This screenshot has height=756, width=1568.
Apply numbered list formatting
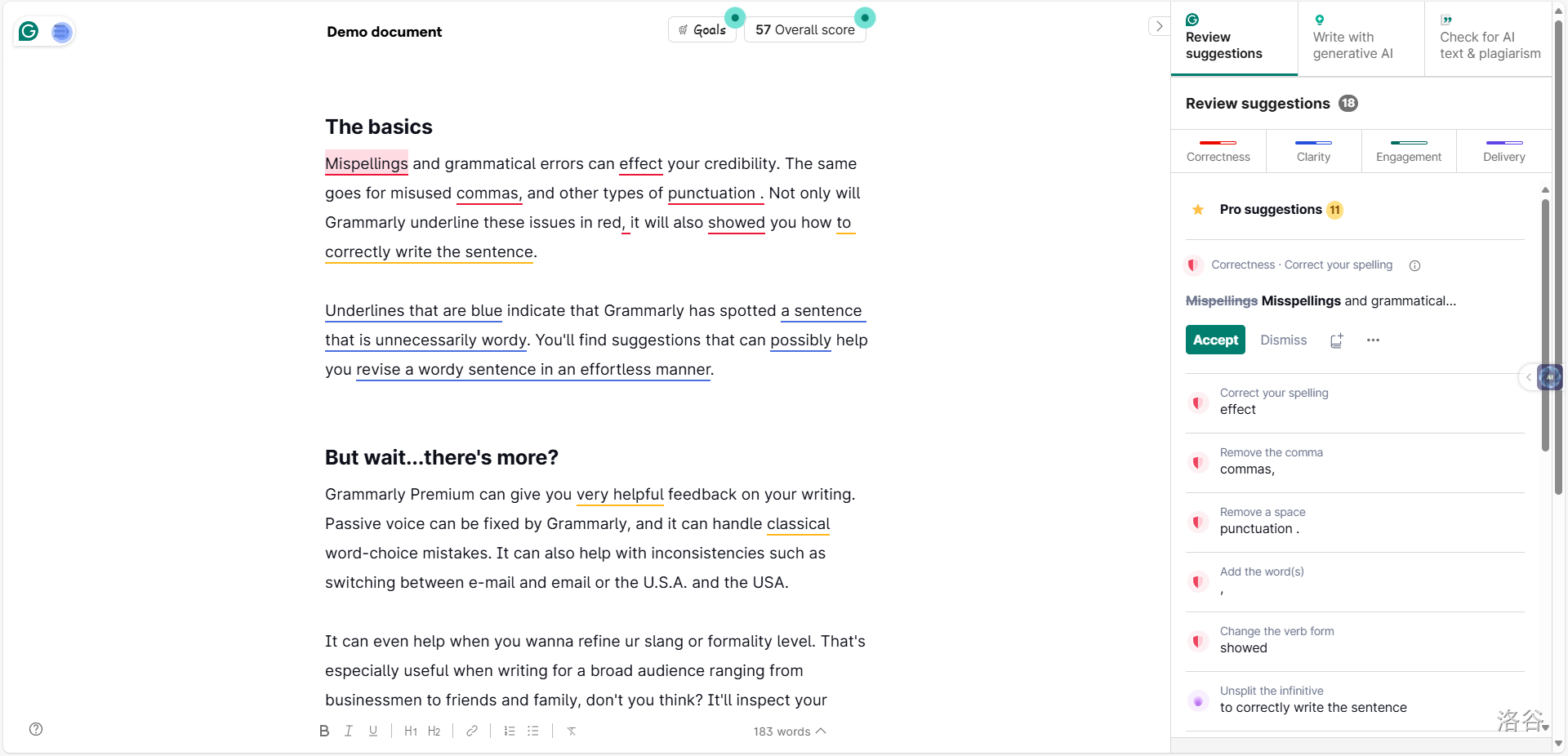[510, 731]
